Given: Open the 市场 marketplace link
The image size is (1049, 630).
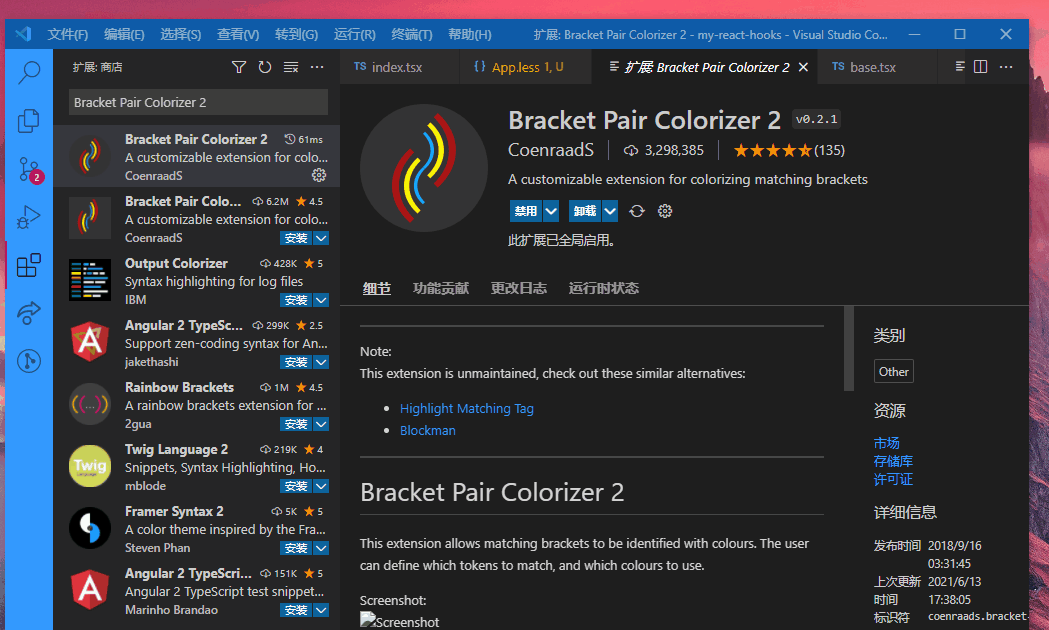Looking at the screenshot, I should (x=886, y=443).
